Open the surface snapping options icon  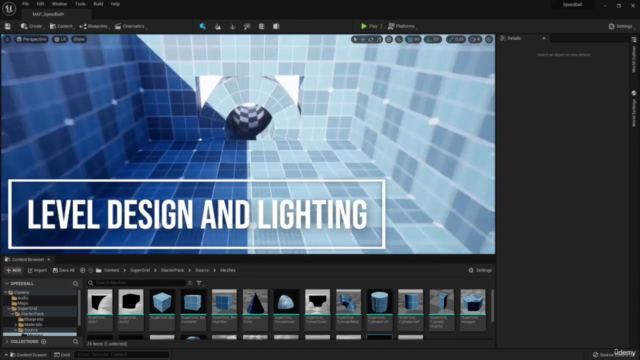click(x=399, y=40)
